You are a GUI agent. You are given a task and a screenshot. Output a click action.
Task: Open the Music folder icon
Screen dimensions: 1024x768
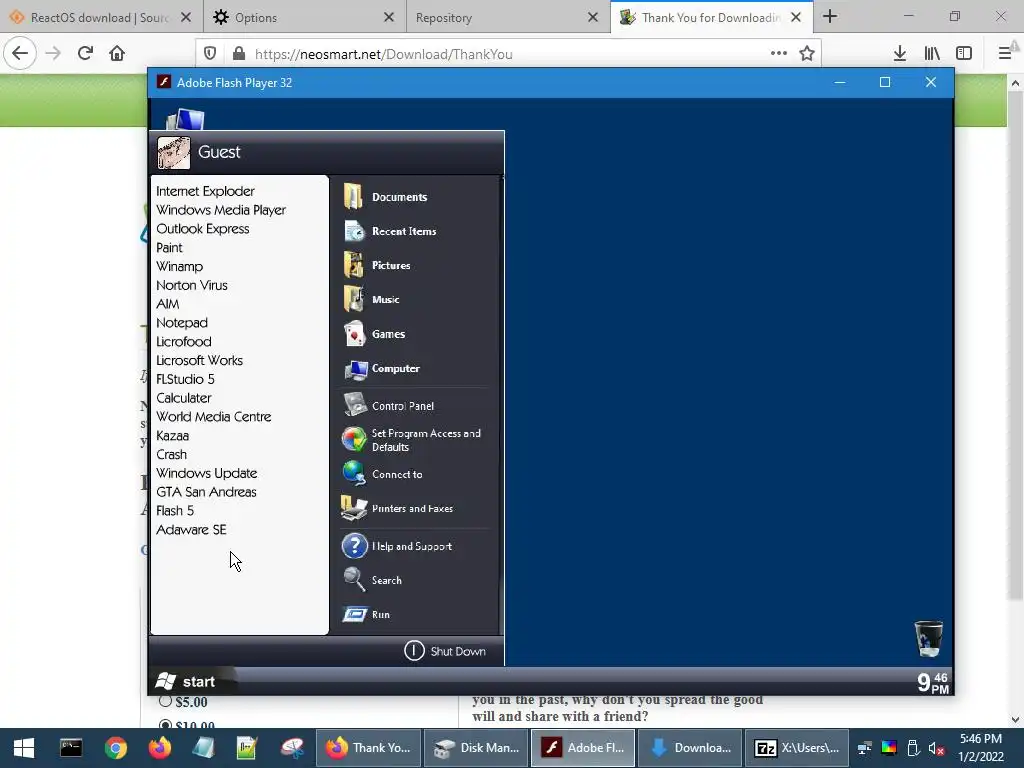[353, 299]
